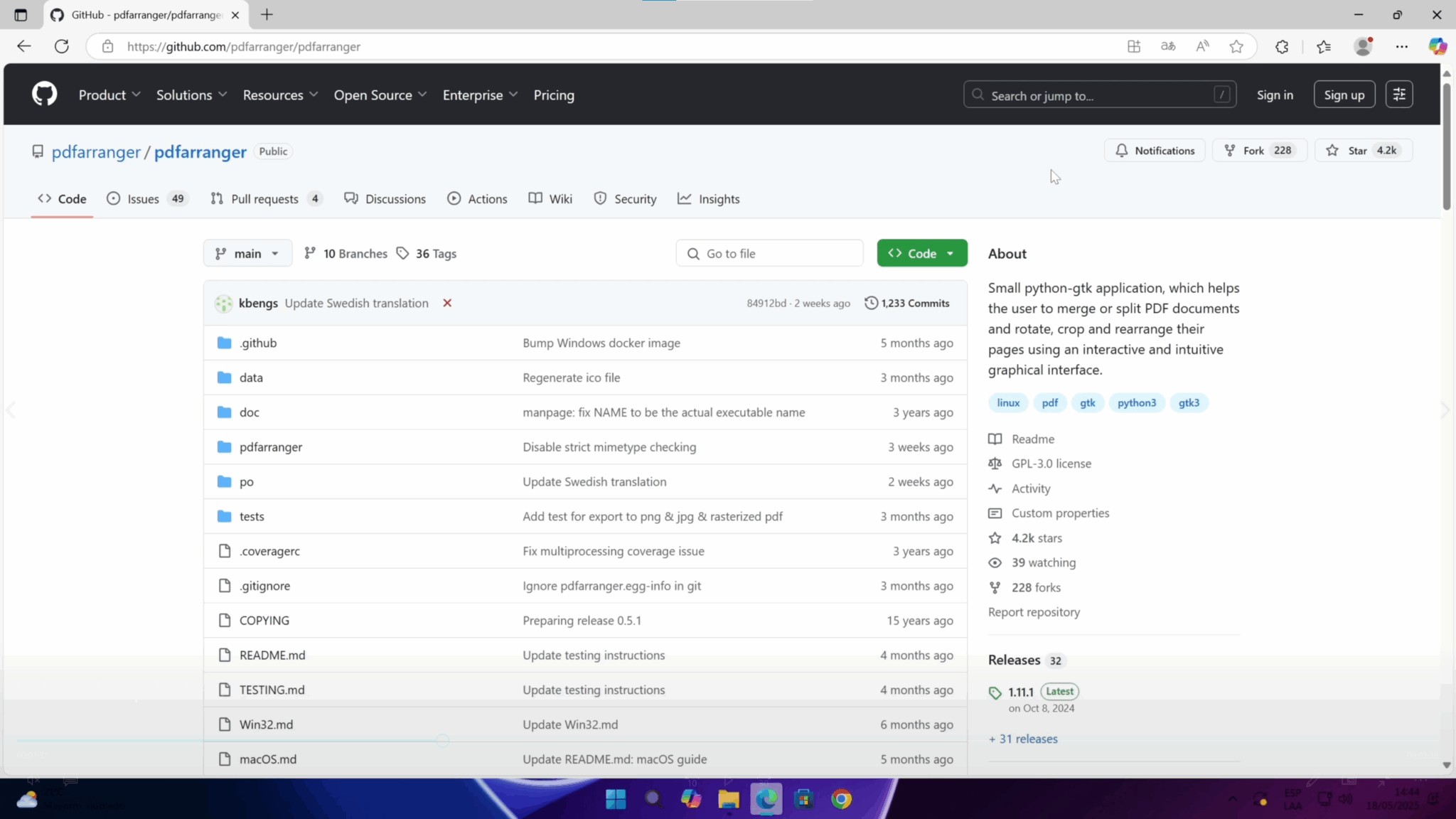Add page to favorites with star icon
Screen dimensions: 1456x819
(1236, 47)
